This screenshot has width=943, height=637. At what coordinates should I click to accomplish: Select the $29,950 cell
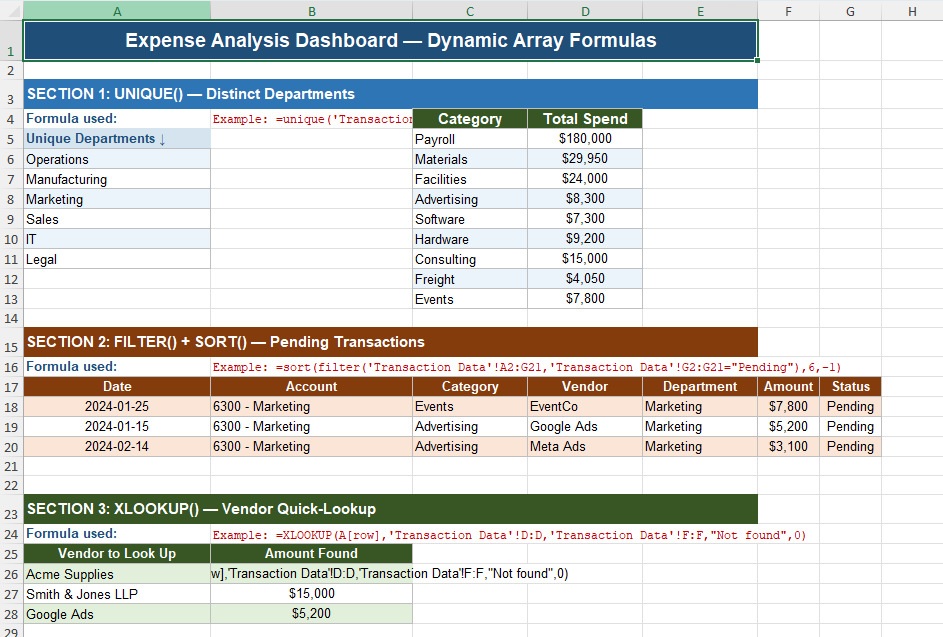[585, 159]
